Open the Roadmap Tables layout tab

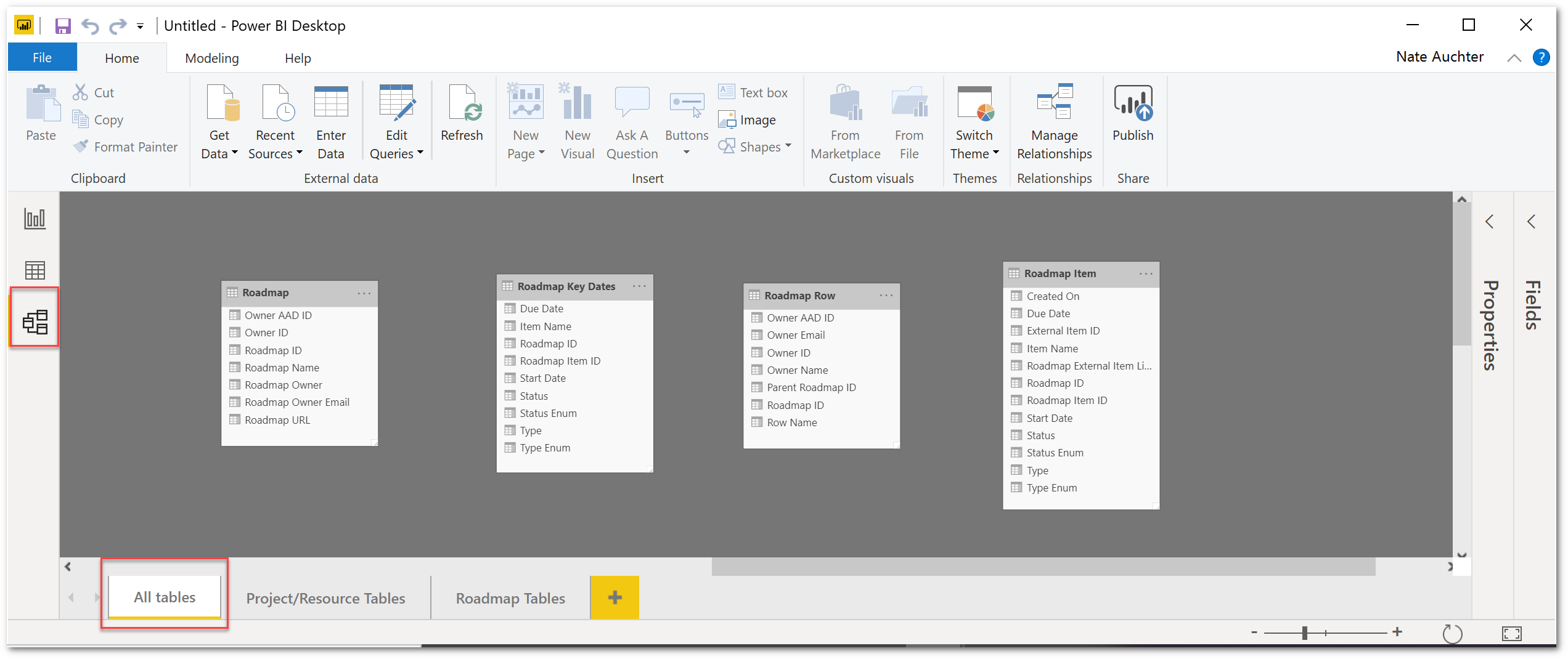[x=510, y=598]
